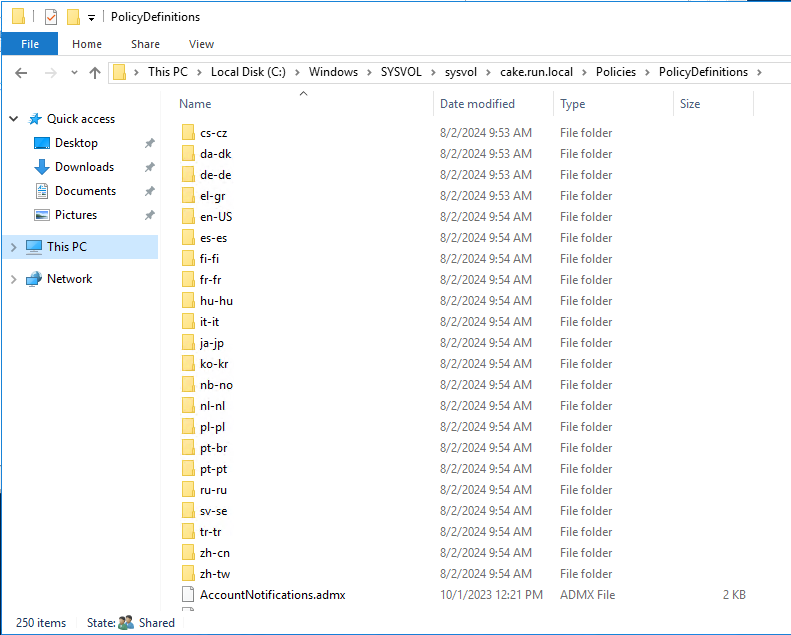Go back using the Back arrow

point(21,73)
